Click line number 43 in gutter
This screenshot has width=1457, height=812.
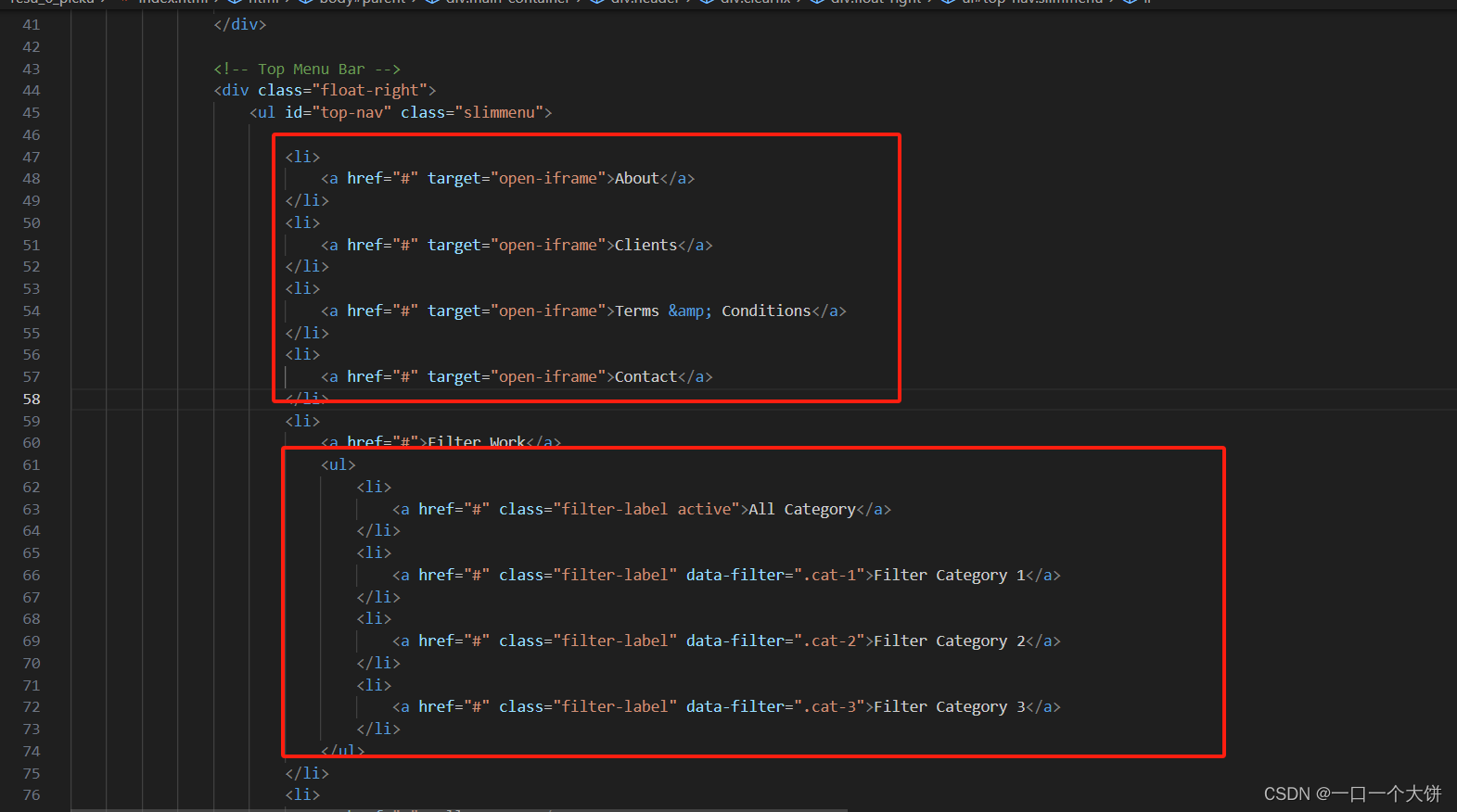(x=32, y=69)
